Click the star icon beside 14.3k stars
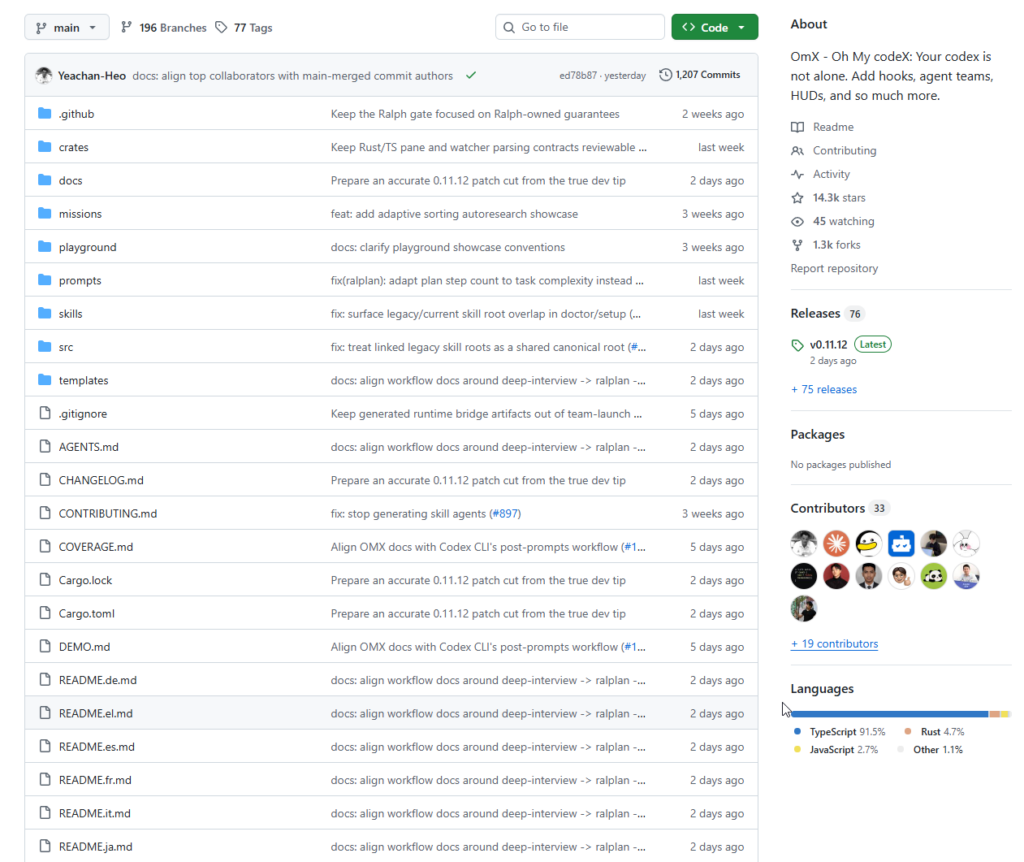Screen dimensions: 1024x862 [797, 198]
